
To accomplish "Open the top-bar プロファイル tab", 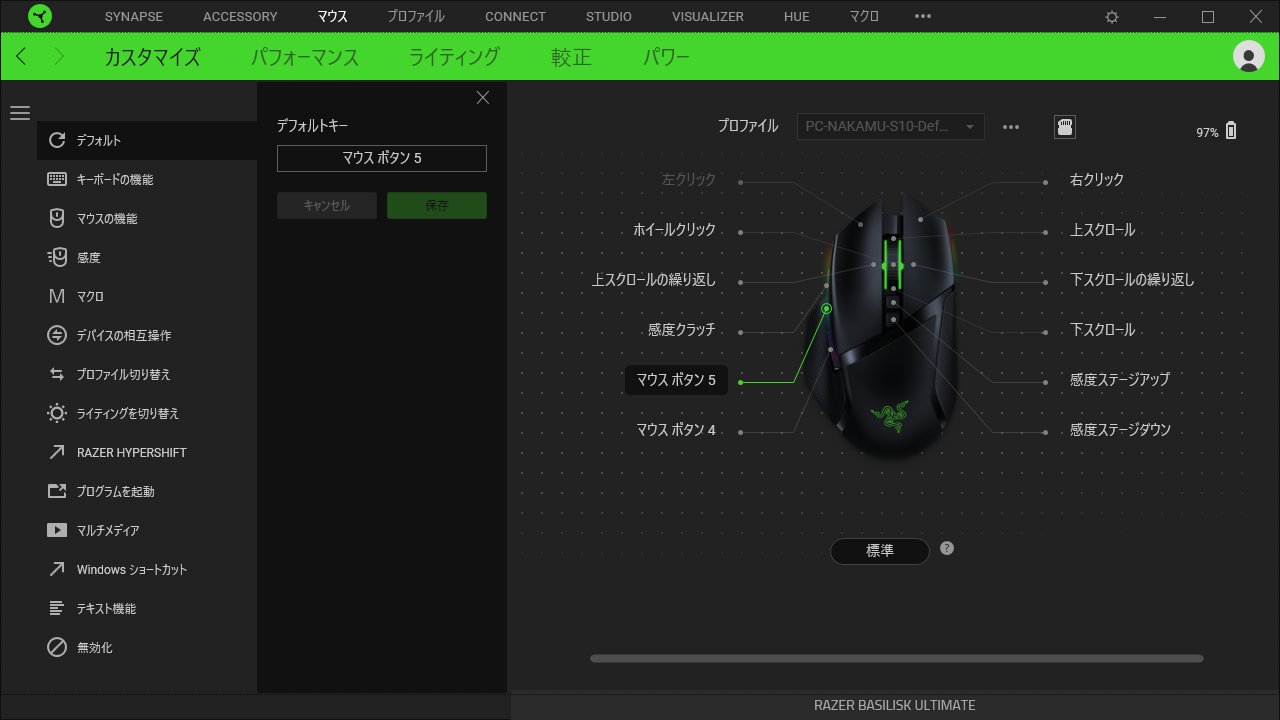I will (416, 16).
